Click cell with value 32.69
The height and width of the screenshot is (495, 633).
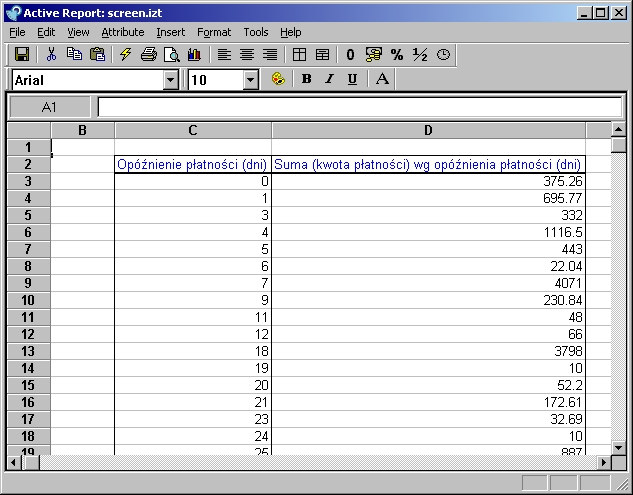428,419
